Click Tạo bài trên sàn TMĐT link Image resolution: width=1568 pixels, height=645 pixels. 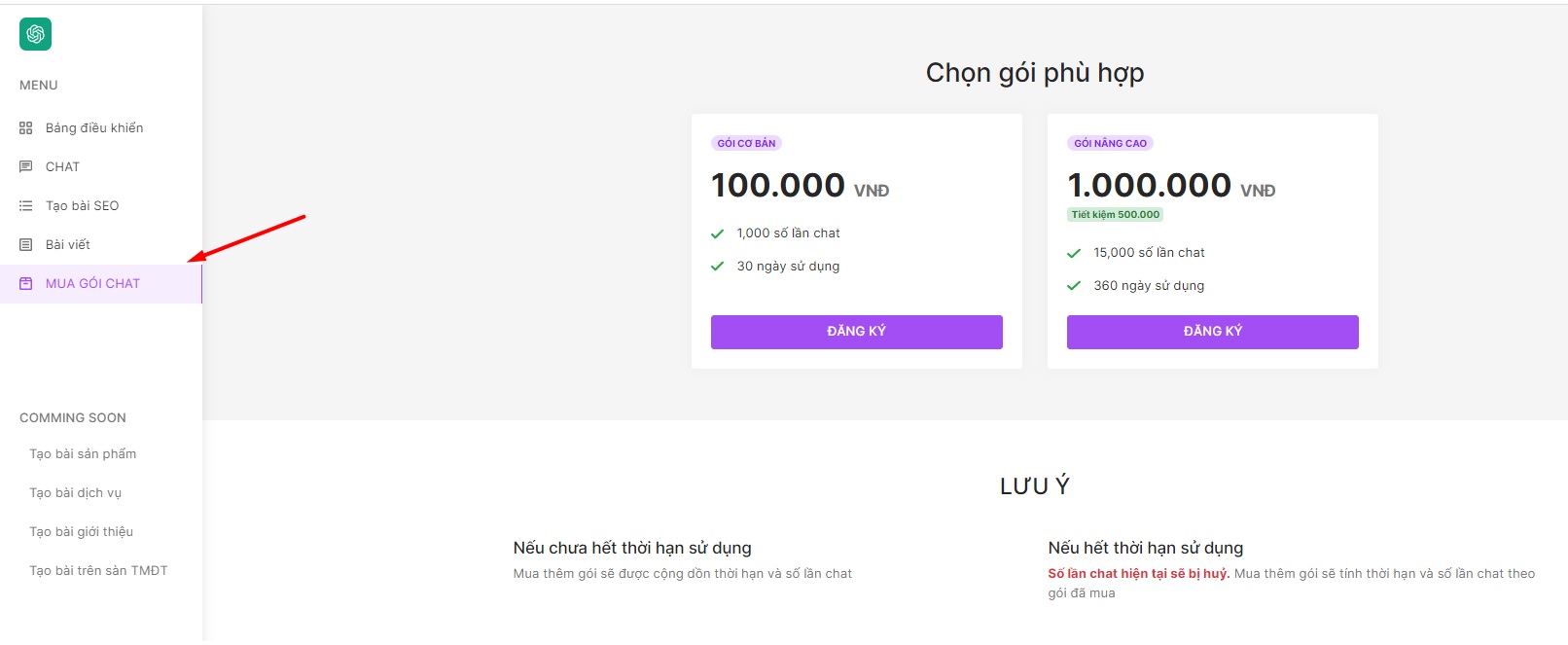tap(98, 571)
